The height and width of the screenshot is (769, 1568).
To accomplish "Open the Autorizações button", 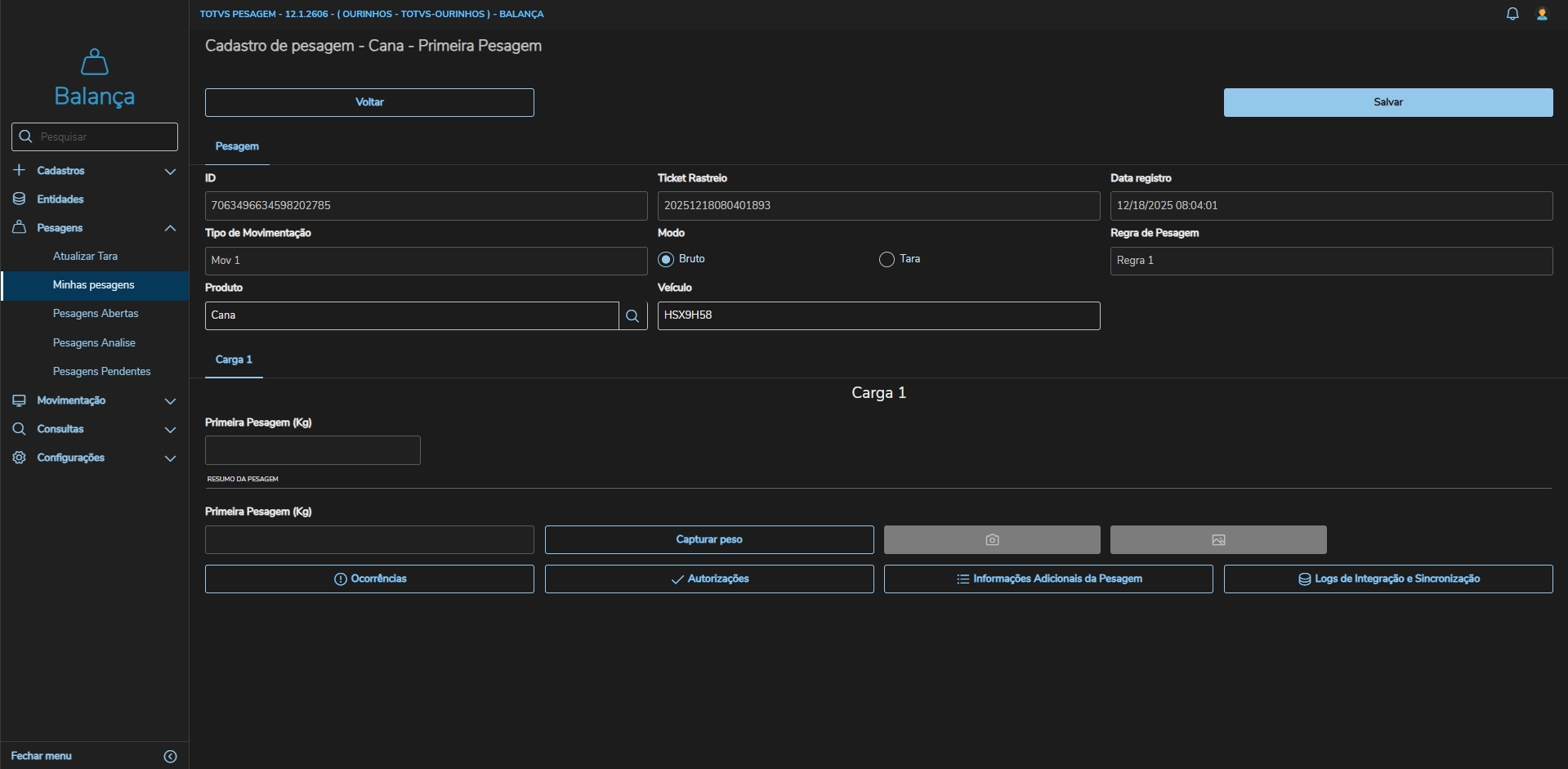I will (709, 579).
